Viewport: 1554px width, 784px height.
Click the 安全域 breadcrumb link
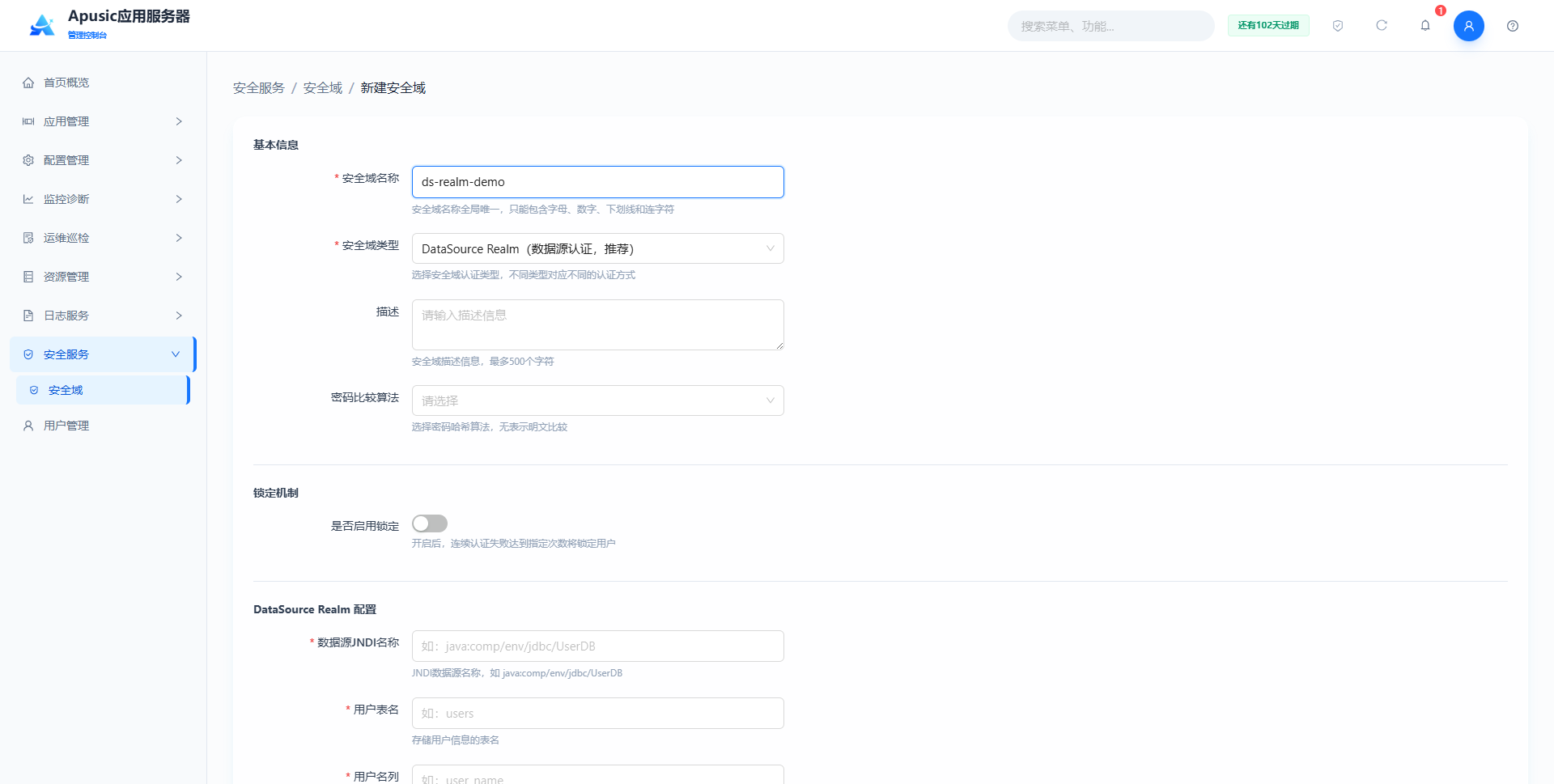[x=322, y=87]
